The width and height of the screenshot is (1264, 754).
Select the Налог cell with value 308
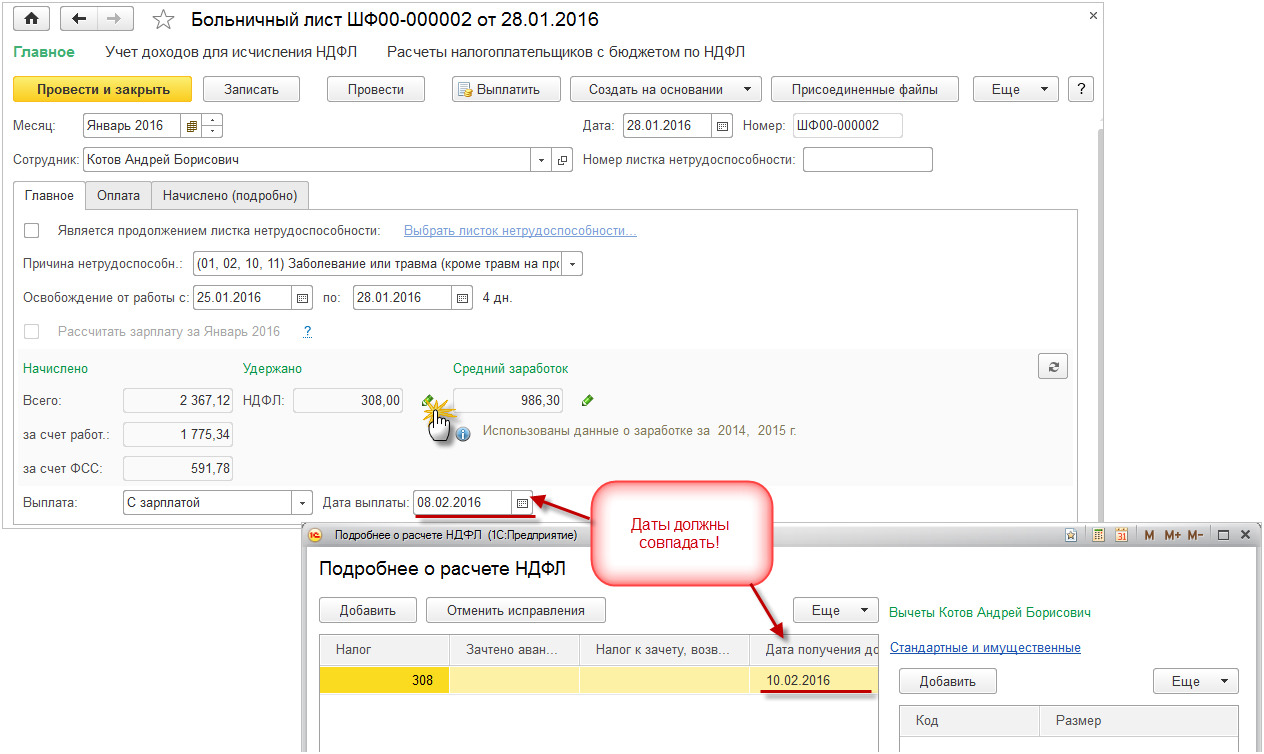(x=385, y=681)
